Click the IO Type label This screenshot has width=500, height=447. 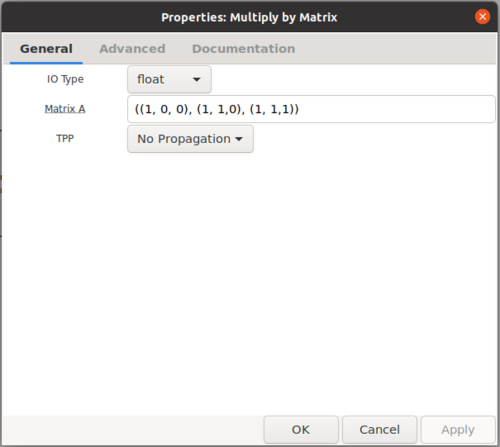click(65, 79)
